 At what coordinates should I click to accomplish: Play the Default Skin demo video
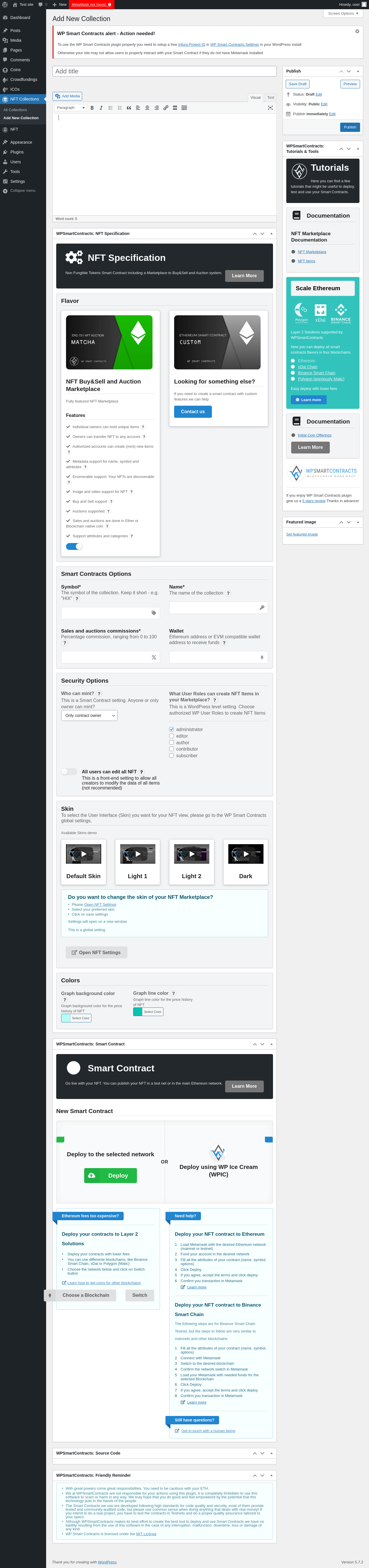click(84, 854)
